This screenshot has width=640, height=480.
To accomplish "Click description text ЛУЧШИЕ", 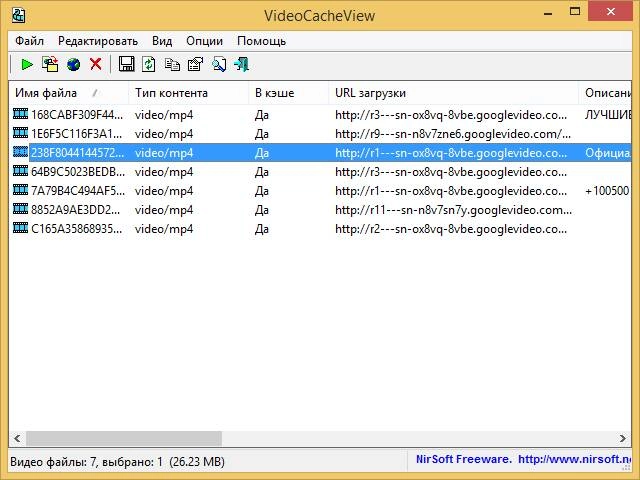I will [x=608, y=115].
